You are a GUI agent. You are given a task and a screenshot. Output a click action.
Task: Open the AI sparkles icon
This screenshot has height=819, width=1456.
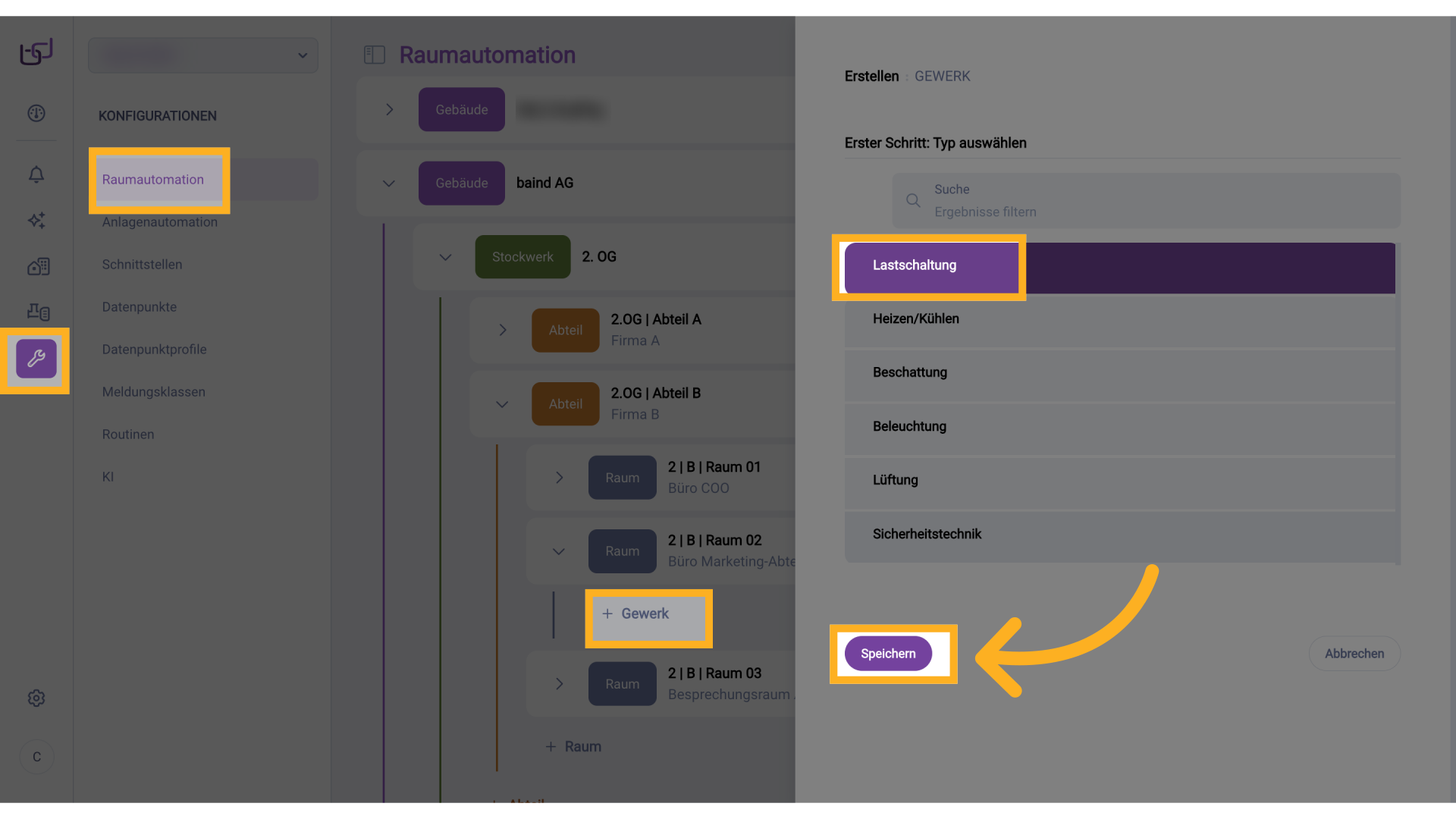pos(36,221)
